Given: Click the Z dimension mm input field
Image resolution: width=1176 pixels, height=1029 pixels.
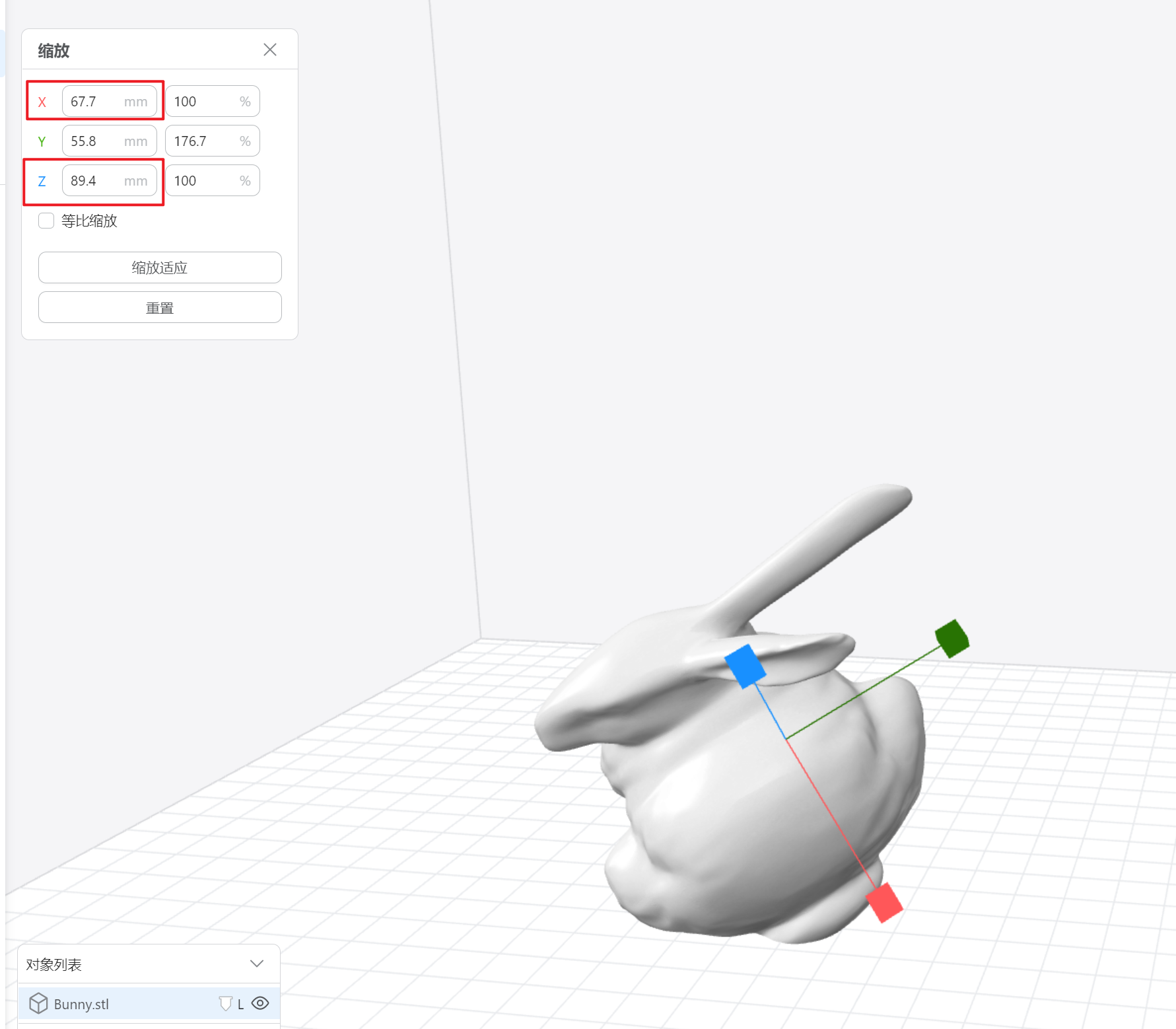Looking at the screenshot, I should [110, 180].
